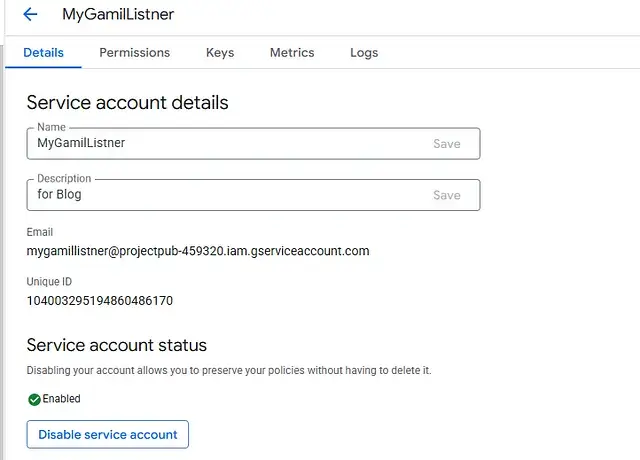Focus the Name input field

[230, 144]
